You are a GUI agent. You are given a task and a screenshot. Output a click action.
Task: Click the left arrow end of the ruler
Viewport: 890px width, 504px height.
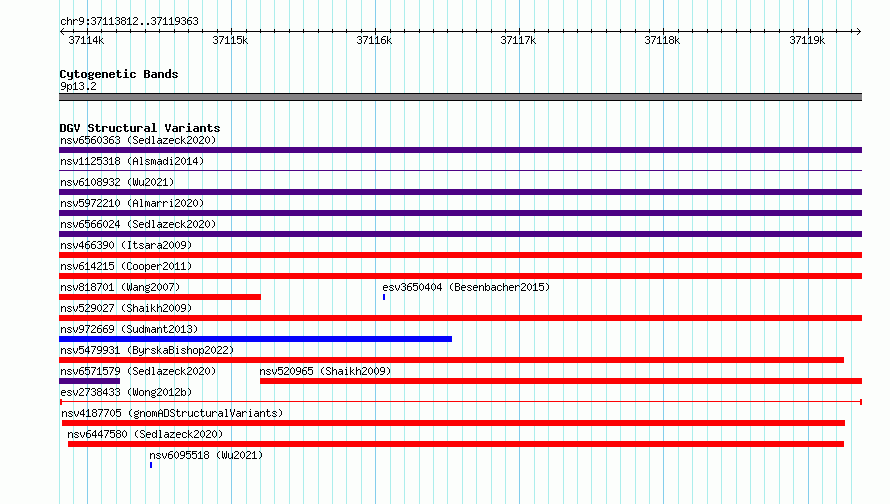[62, 31]
